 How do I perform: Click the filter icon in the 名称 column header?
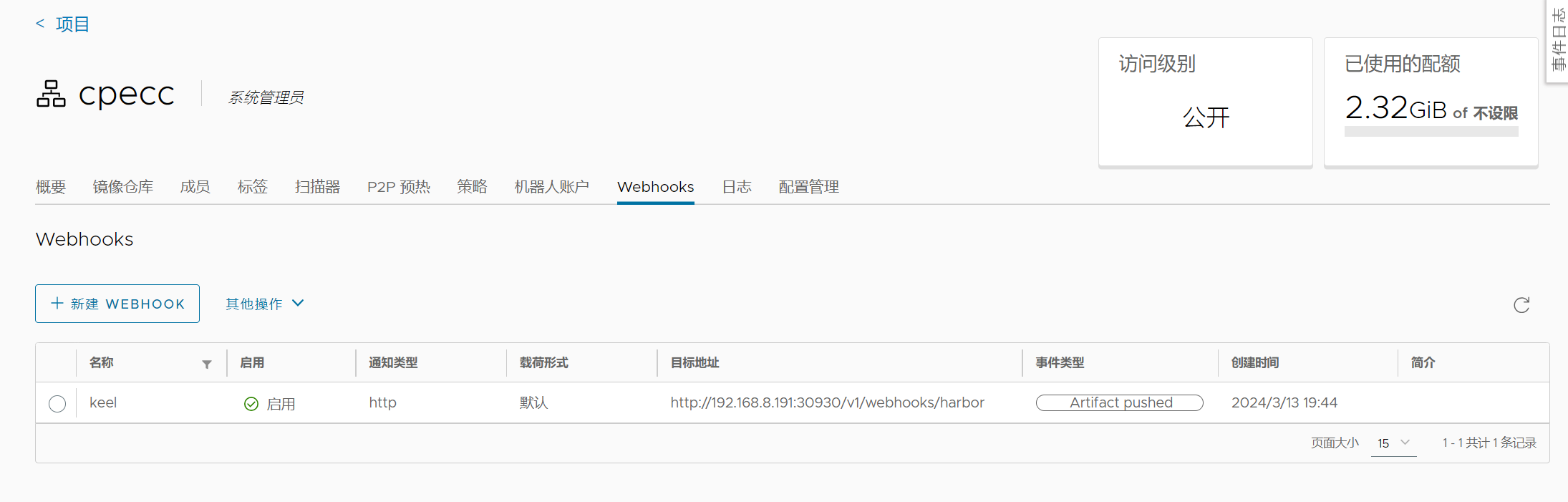pyautogui.click(x=207, y=365)
